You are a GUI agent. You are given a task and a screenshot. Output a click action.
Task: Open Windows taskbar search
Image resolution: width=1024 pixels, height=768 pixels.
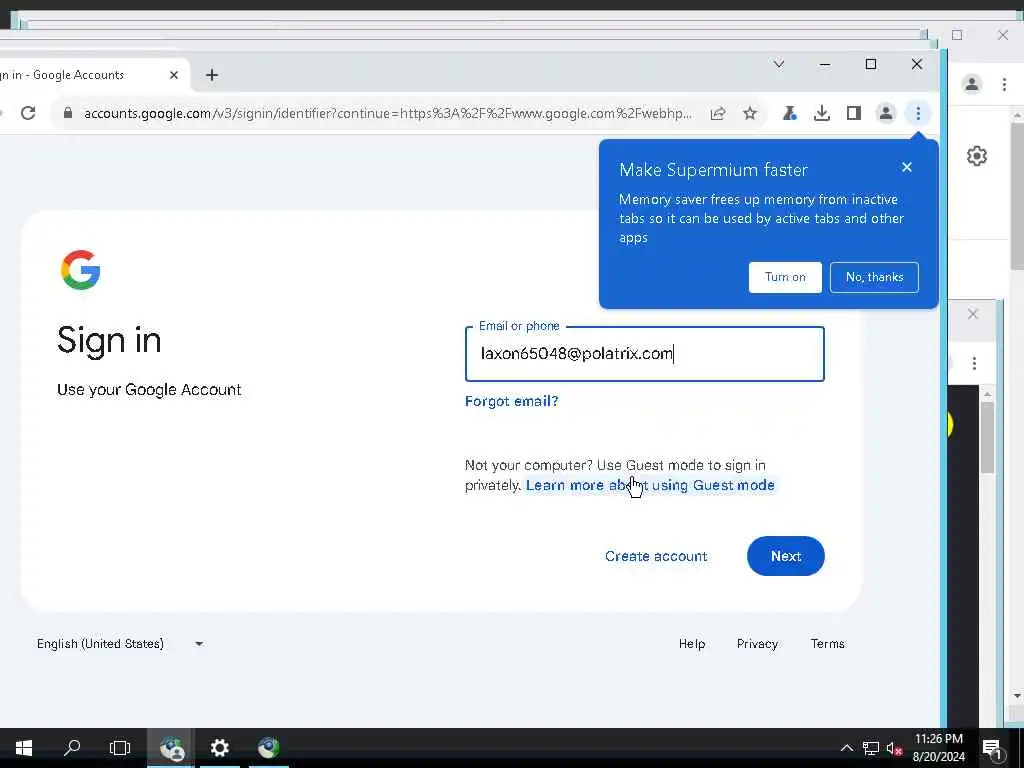(x=72, y=748)
